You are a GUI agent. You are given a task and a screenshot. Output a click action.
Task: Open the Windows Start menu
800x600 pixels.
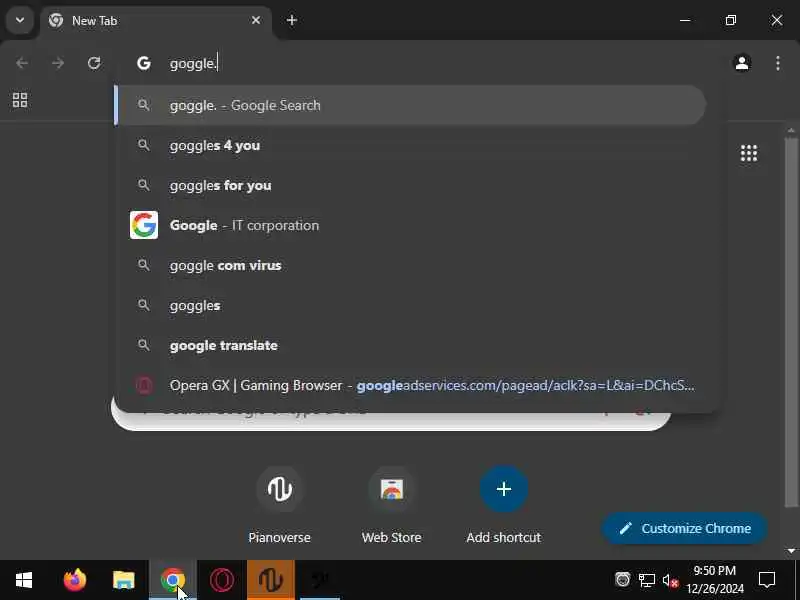(x=23, y=580)
